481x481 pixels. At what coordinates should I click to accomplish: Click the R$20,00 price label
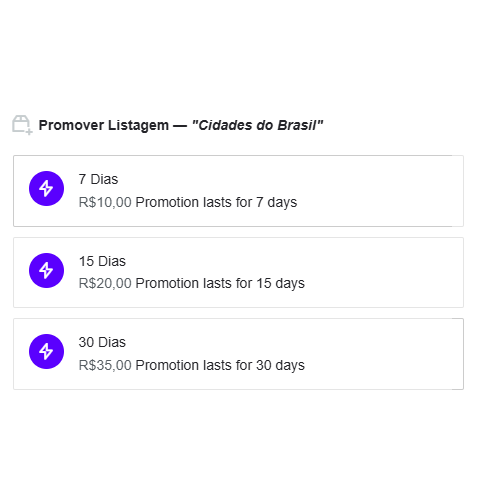pyautogui.click(x=105, y=283)
